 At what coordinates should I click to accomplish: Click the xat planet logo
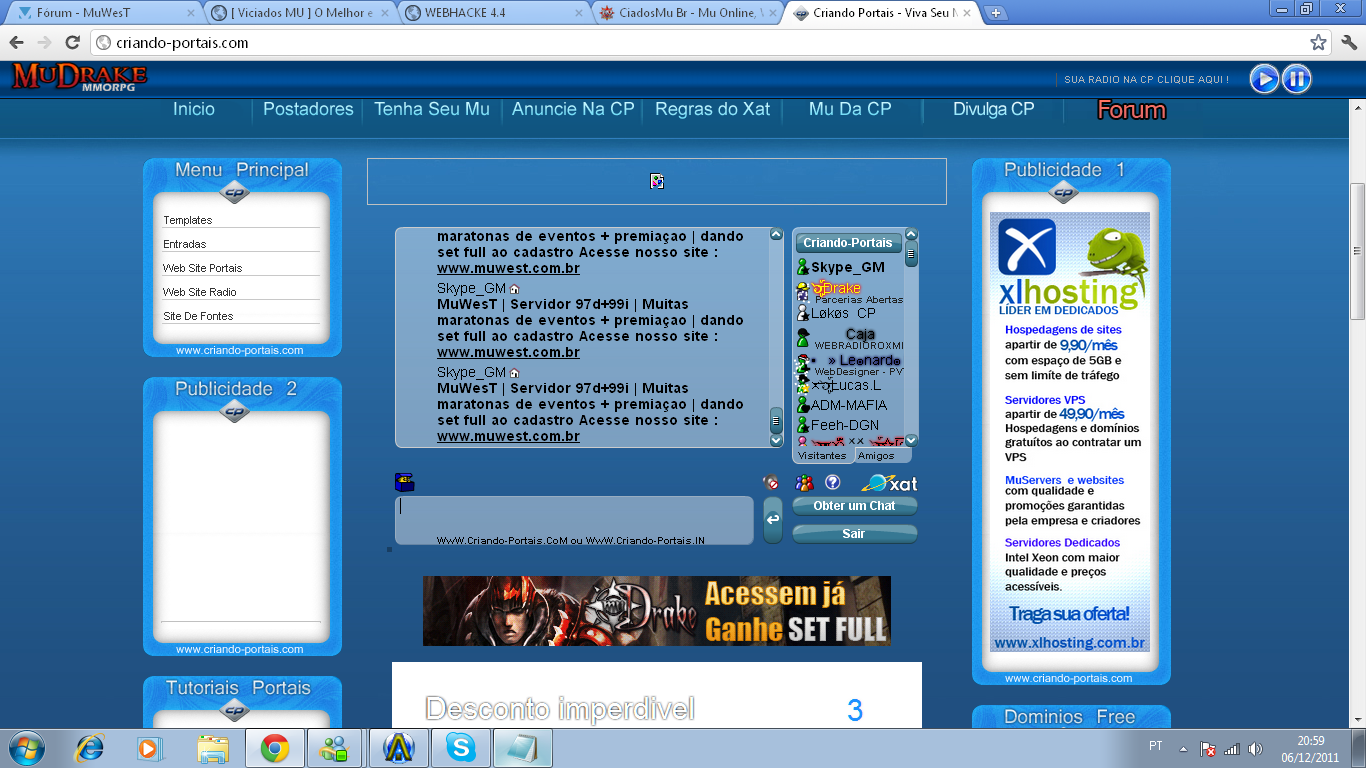[889, 483]
